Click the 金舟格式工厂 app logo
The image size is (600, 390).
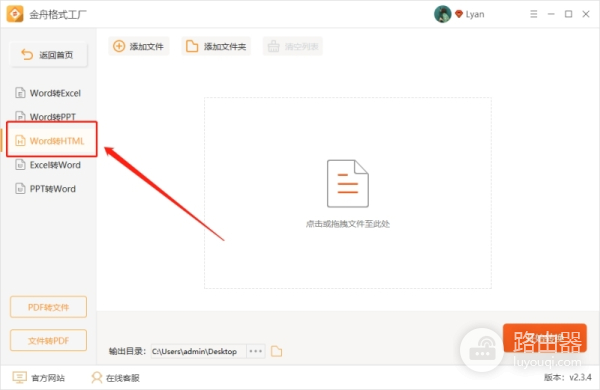15,14
